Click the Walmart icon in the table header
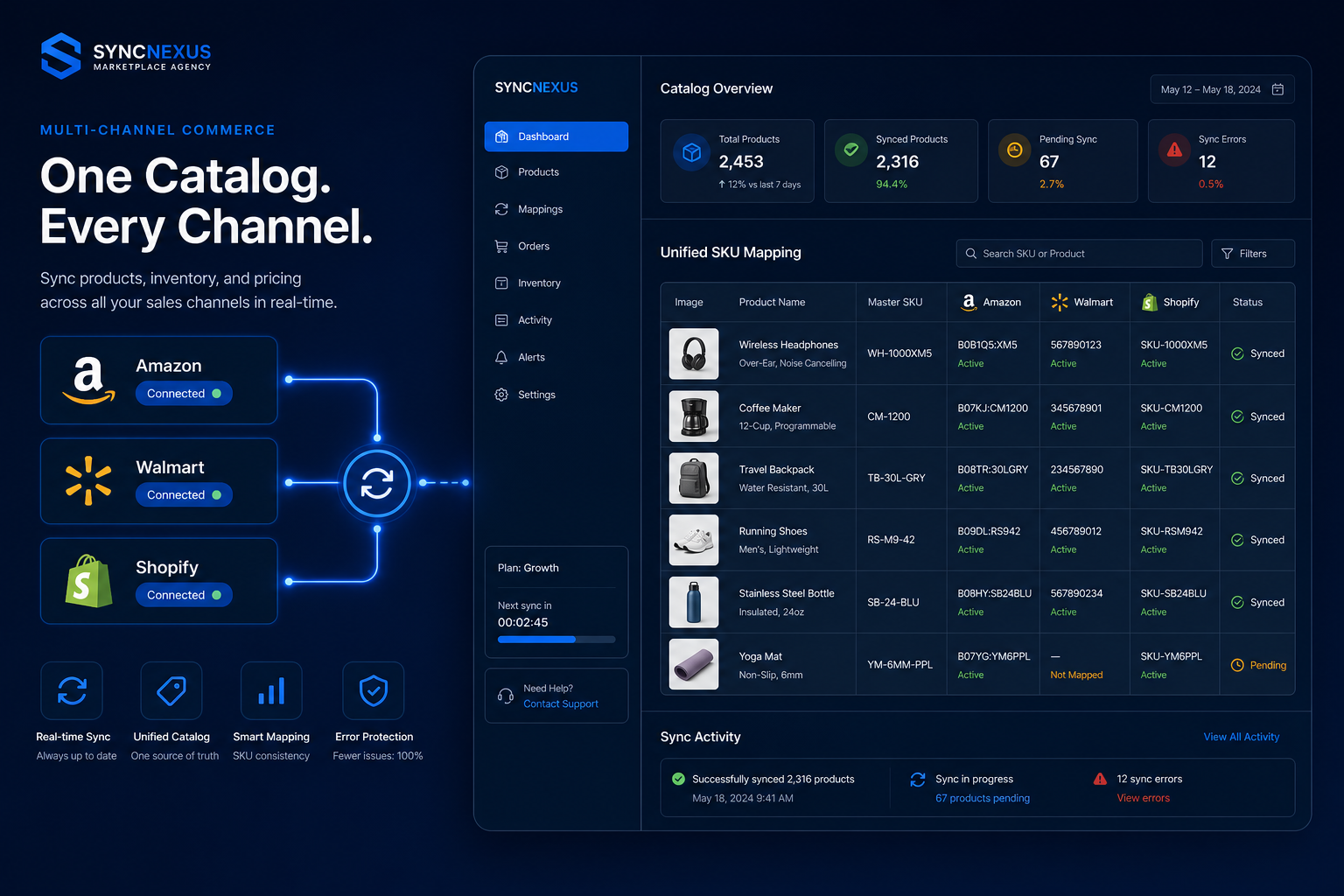This screenshot has width=1344, height=896. point(1059,302)
